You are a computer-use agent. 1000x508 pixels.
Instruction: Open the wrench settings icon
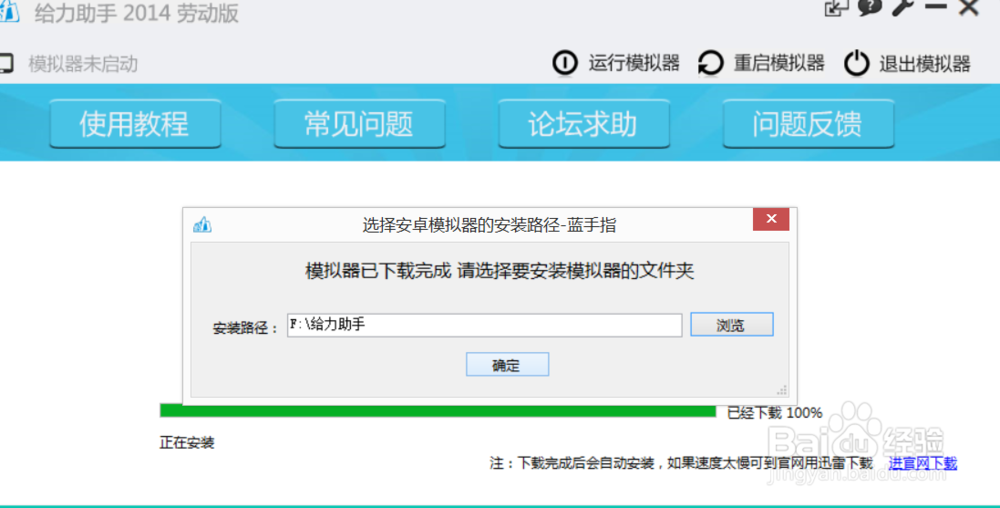click(x=902, y=7)
